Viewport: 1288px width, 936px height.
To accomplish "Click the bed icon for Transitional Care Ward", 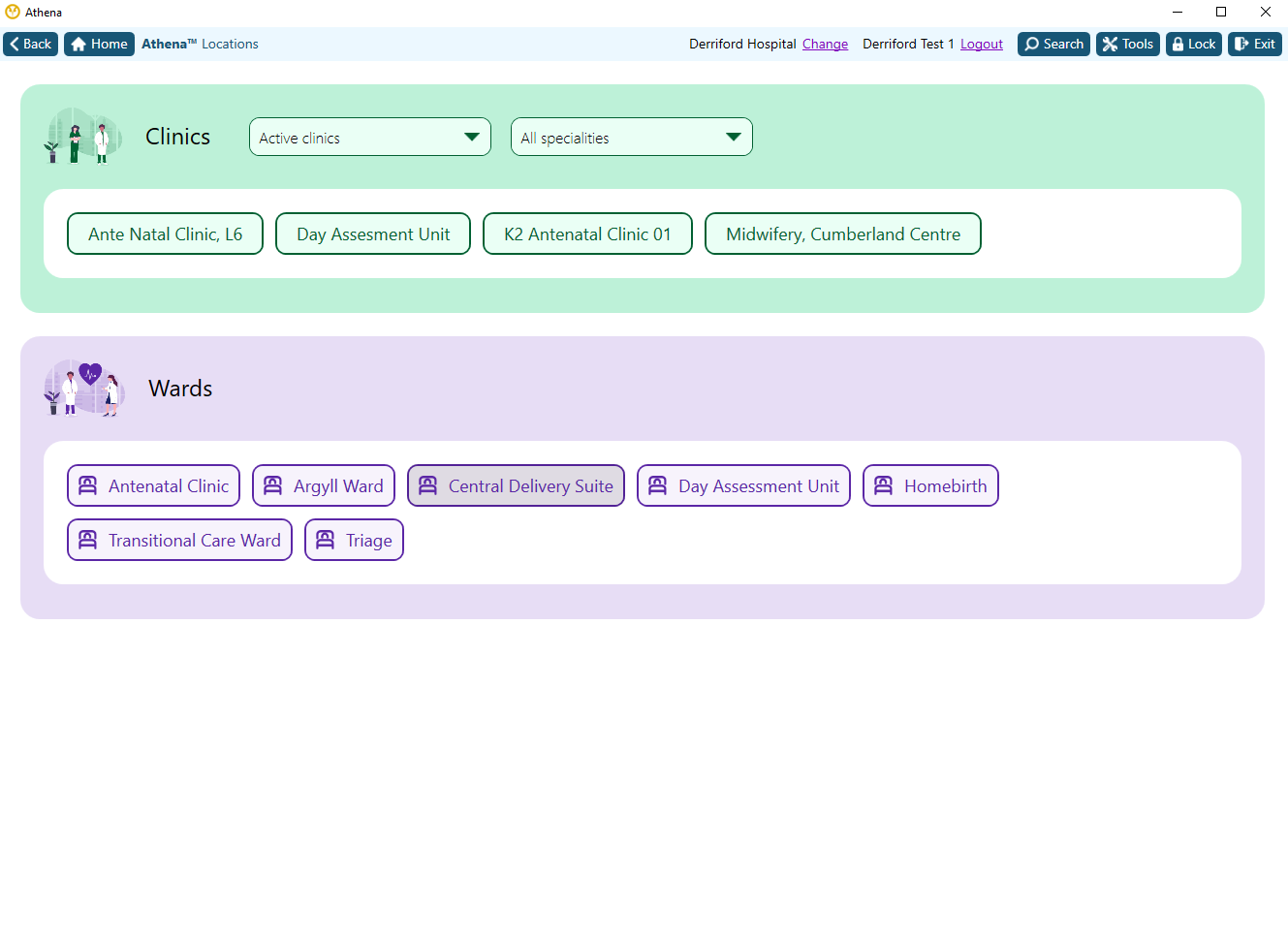I will (x=87, y=540).
